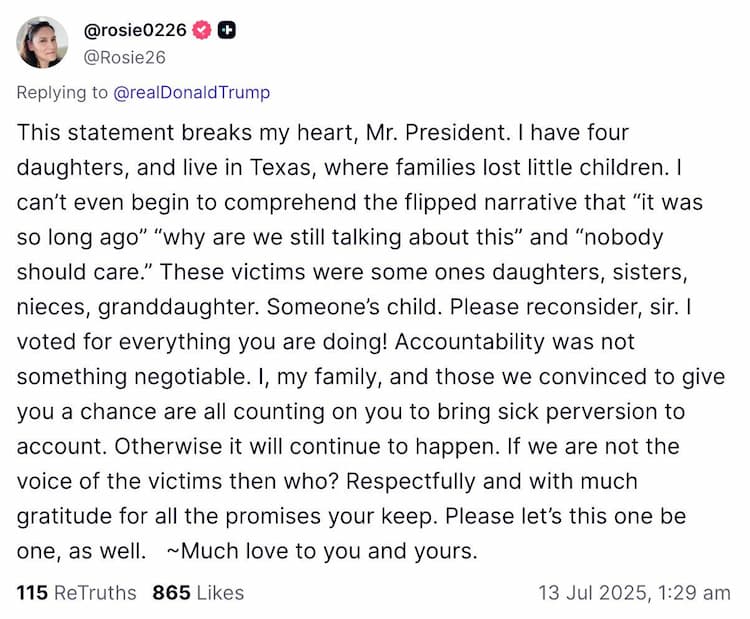
Task: Click the "1:29 am" time text
Action: [694, 593]
